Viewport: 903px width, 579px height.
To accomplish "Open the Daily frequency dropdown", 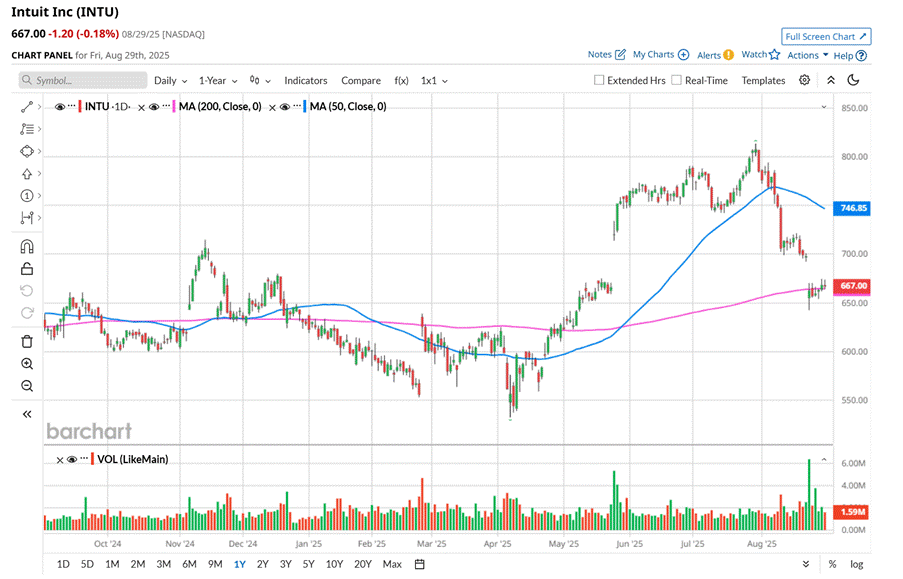I will pos(170,81).
